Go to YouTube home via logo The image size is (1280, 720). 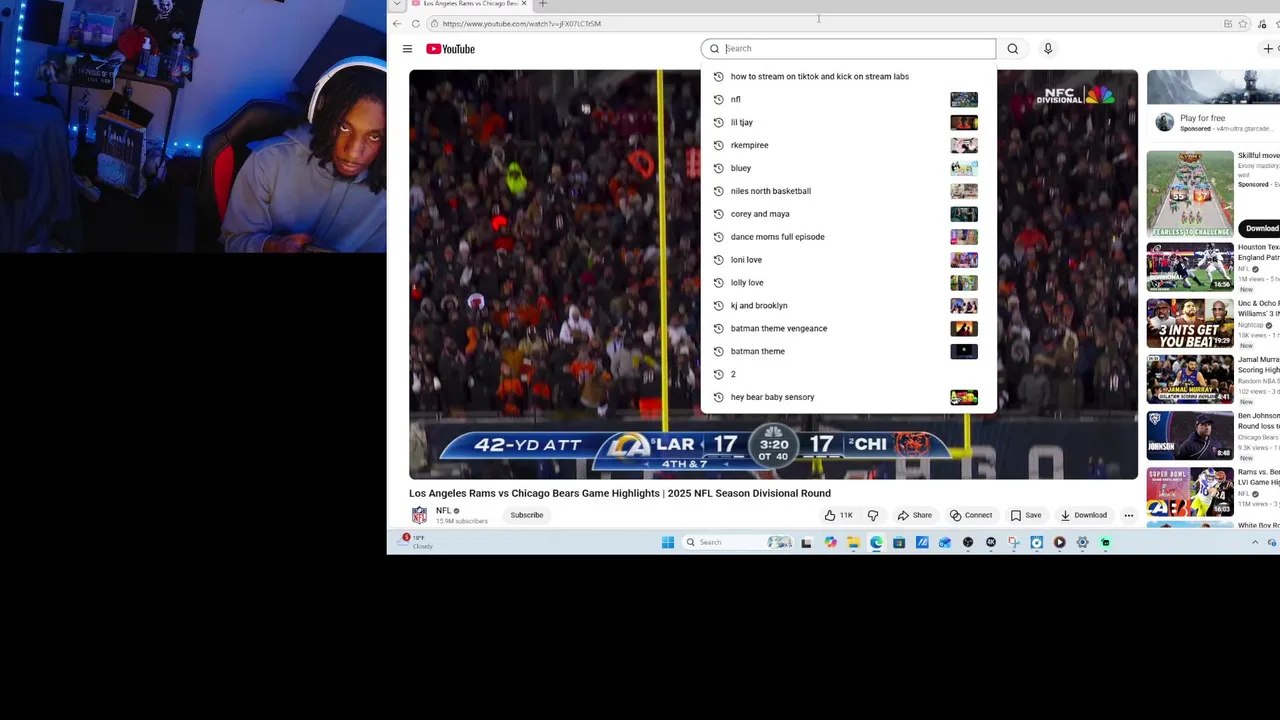450,49
